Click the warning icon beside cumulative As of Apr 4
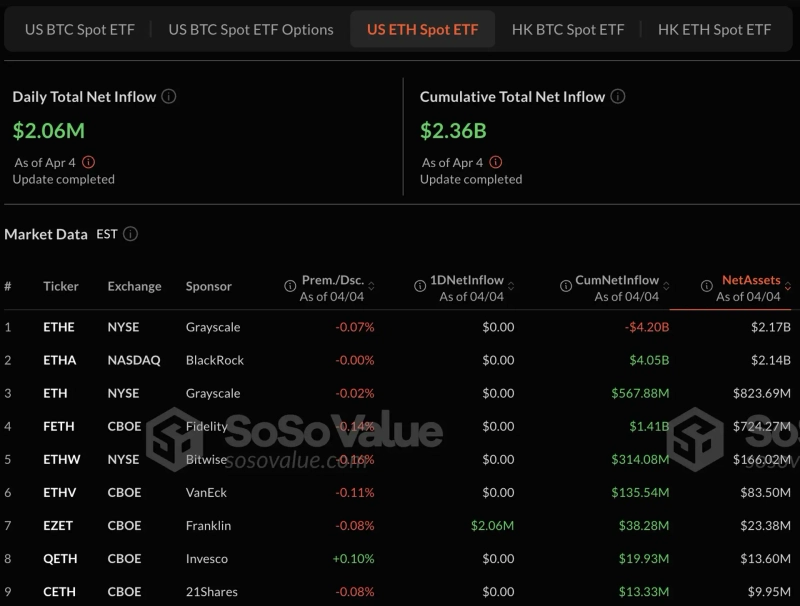 pyautogui.click(x=497, y=162)
